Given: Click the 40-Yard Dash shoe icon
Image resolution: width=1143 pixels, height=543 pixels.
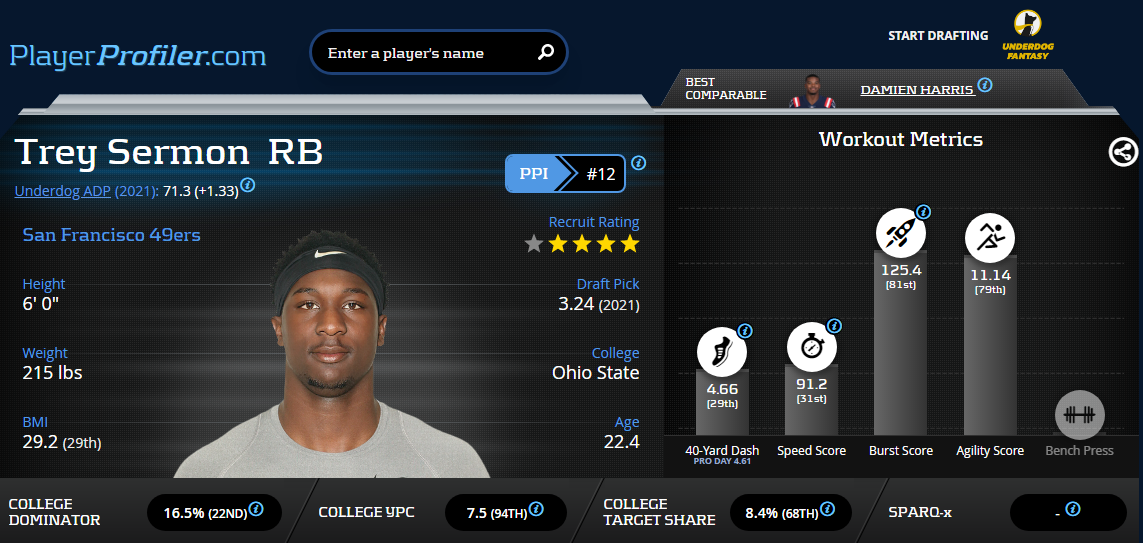Looking at the screenshot, I should [722, 352].
